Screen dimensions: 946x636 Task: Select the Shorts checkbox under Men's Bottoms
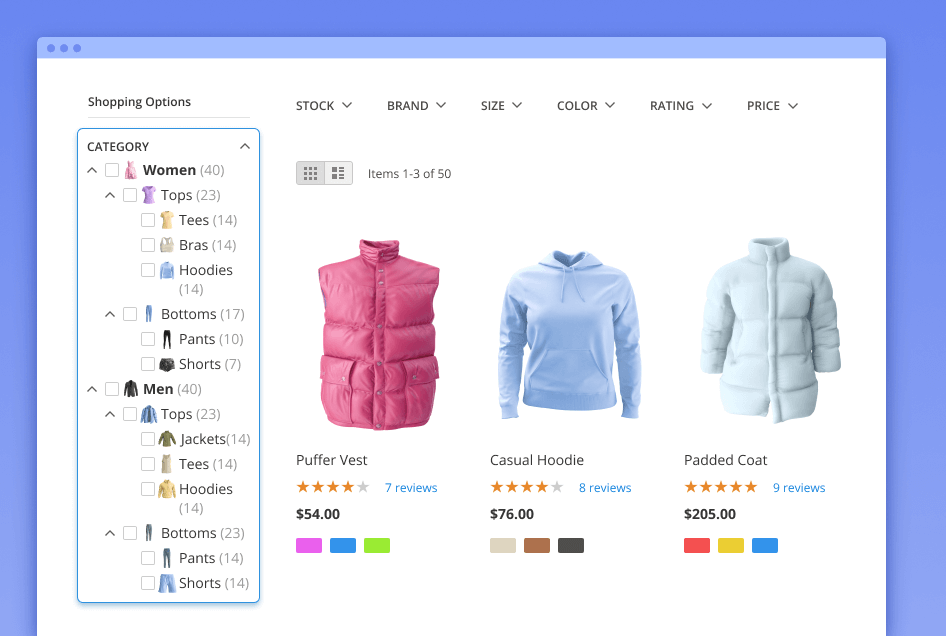point(146,582)
